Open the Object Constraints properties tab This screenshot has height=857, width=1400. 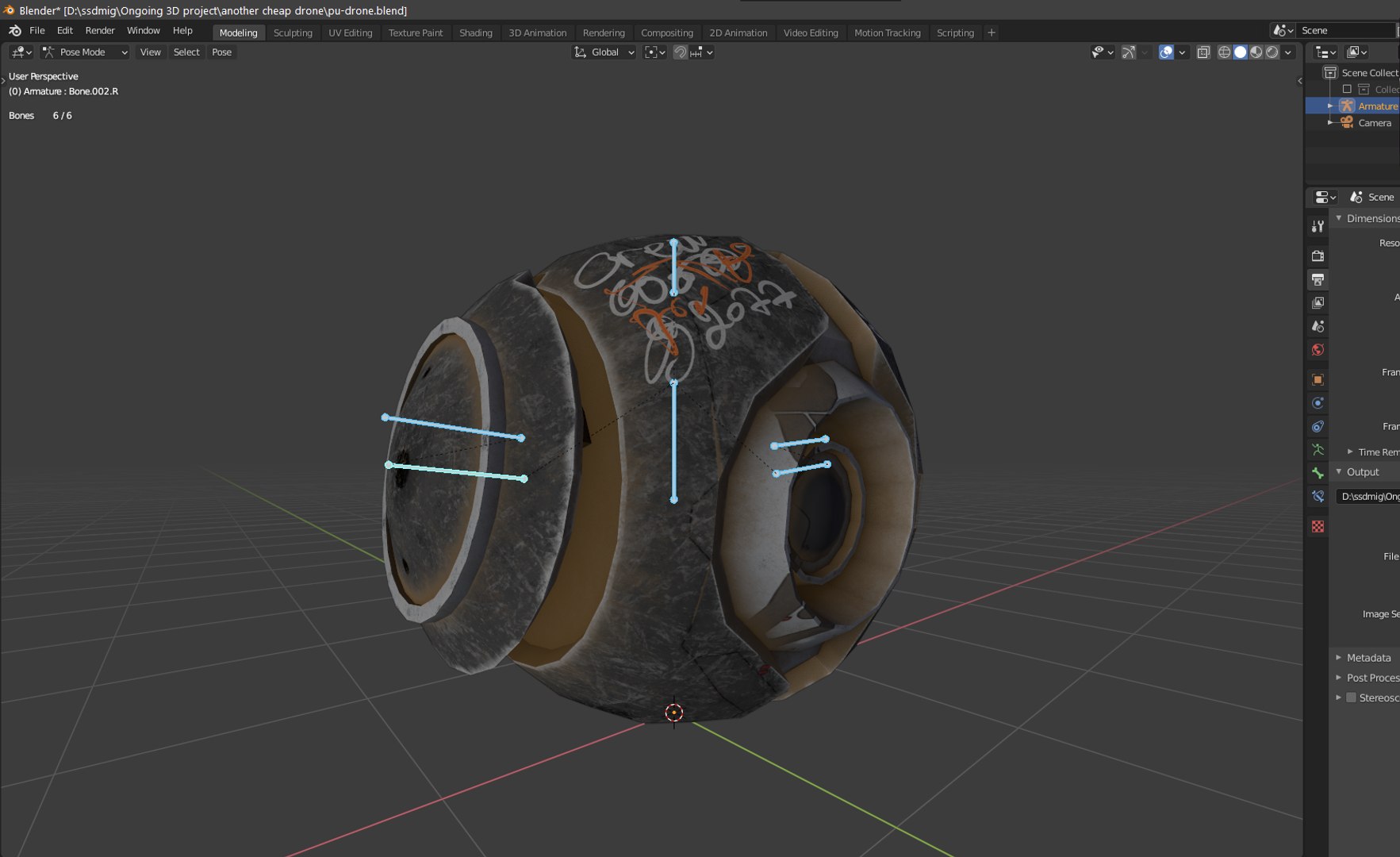[x=1318, y=426]
